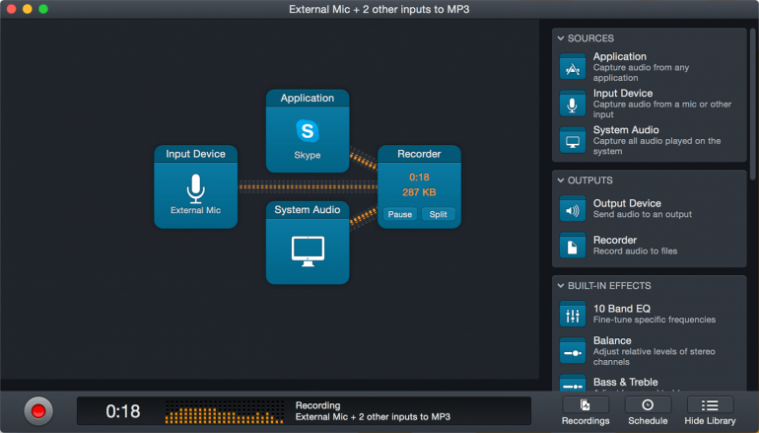Click the Input Device microphone icon in library
759x433 pixels.
(573, 104)
